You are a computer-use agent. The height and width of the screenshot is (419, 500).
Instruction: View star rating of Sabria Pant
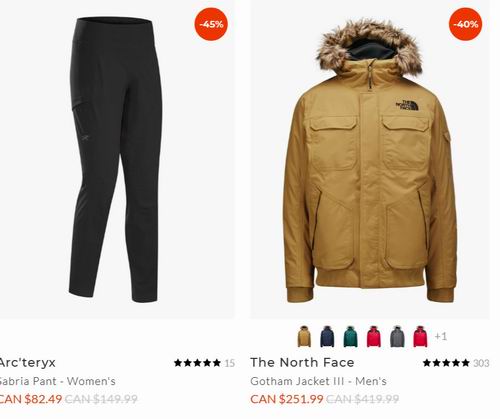(197, 363)
